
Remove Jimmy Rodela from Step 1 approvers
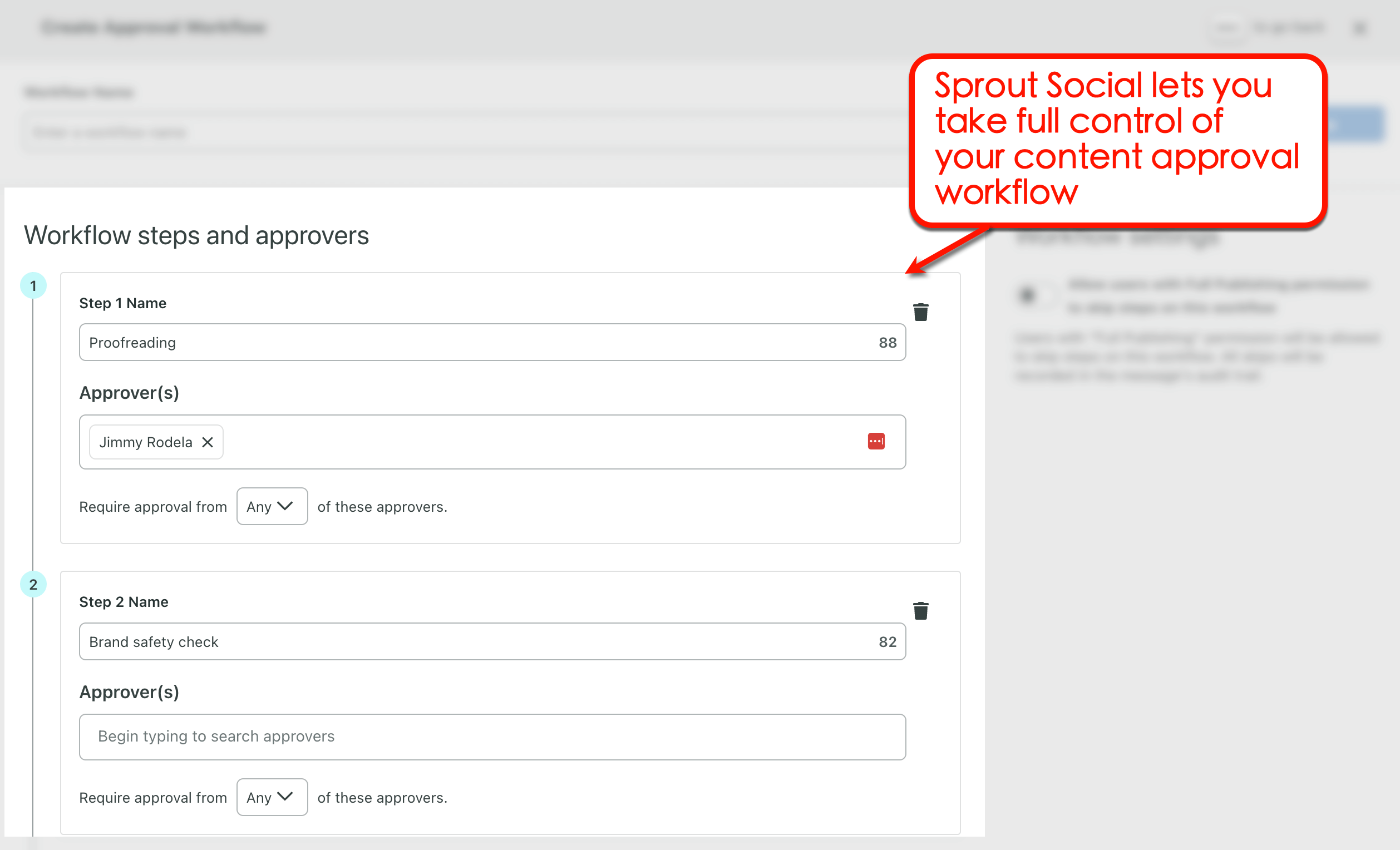(x=207, y=442)
